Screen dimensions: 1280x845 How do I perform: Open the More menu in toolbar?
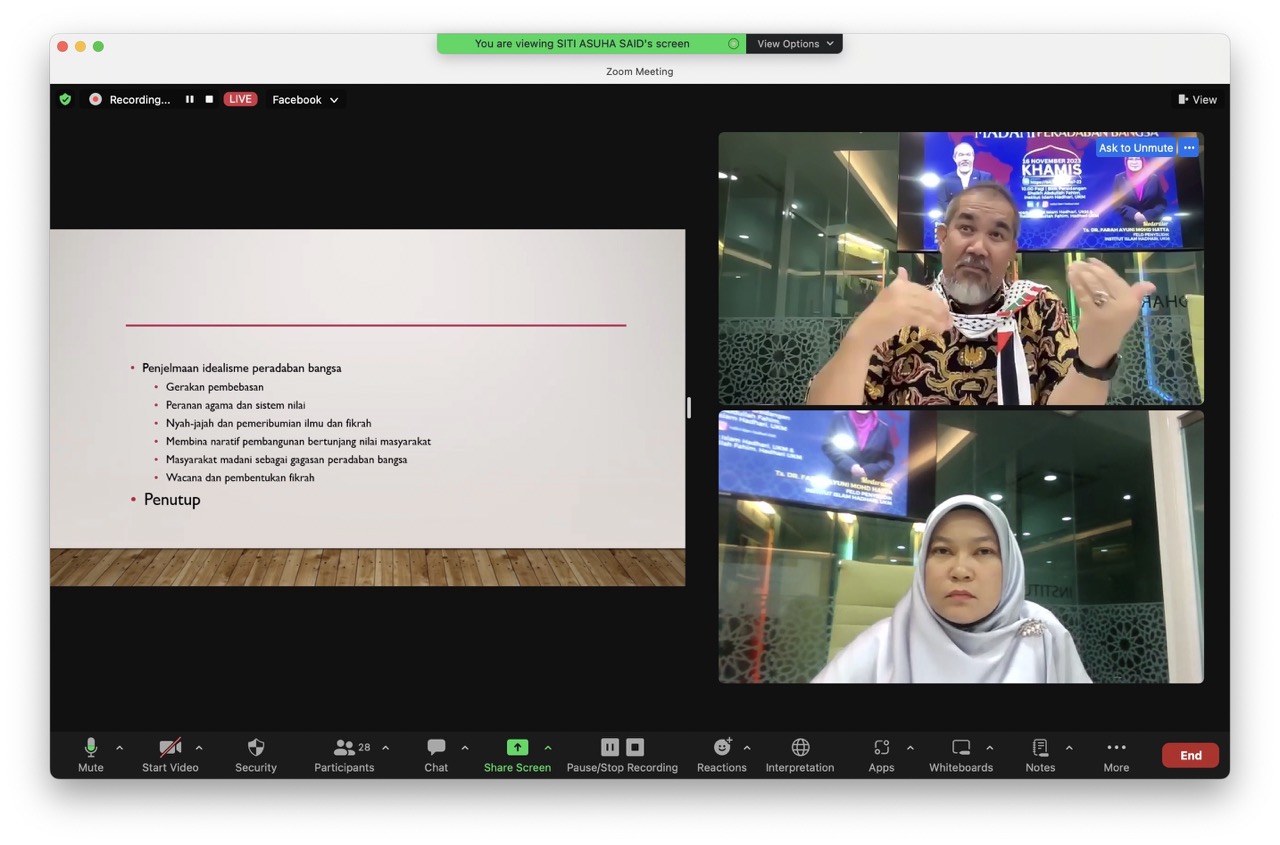click(1116, 754)
